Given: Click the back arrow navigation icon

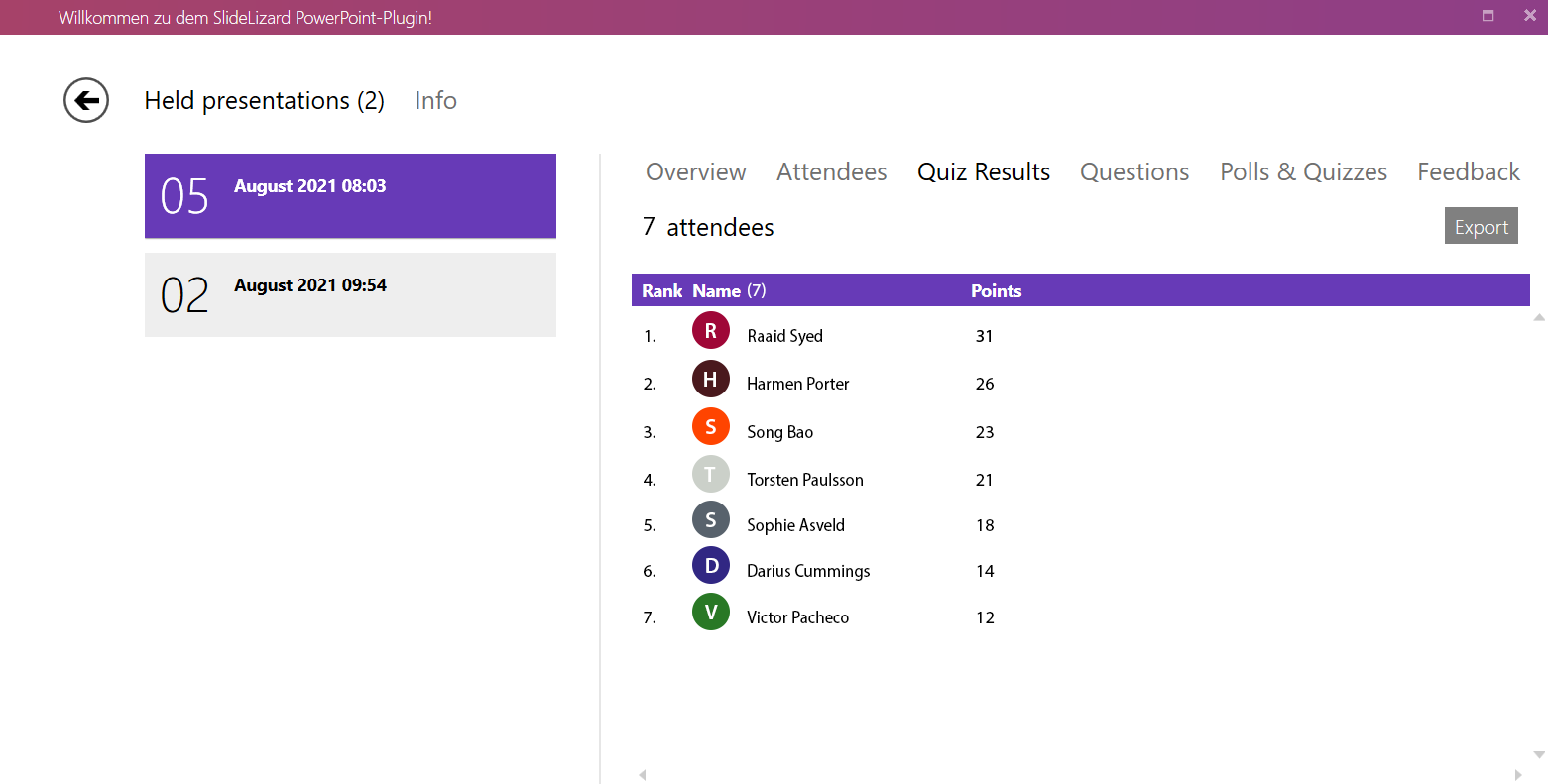Looking at the screenshot, I should (x=85, y=100).
